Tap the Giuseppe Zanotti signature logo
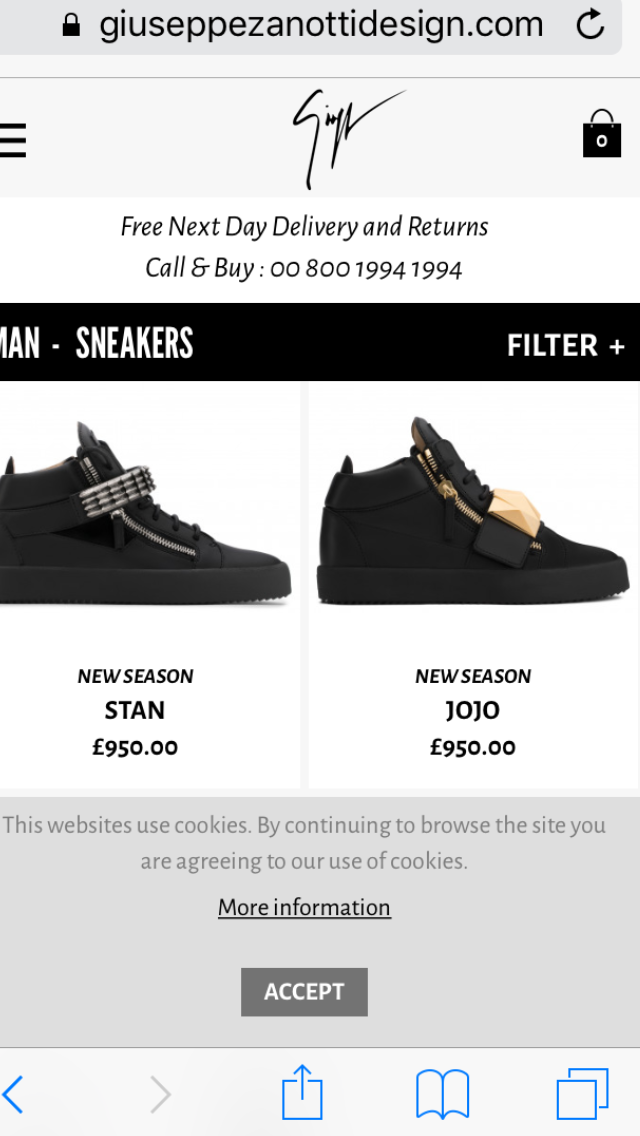Screen dimensions: 640x1136 (345, 138)
